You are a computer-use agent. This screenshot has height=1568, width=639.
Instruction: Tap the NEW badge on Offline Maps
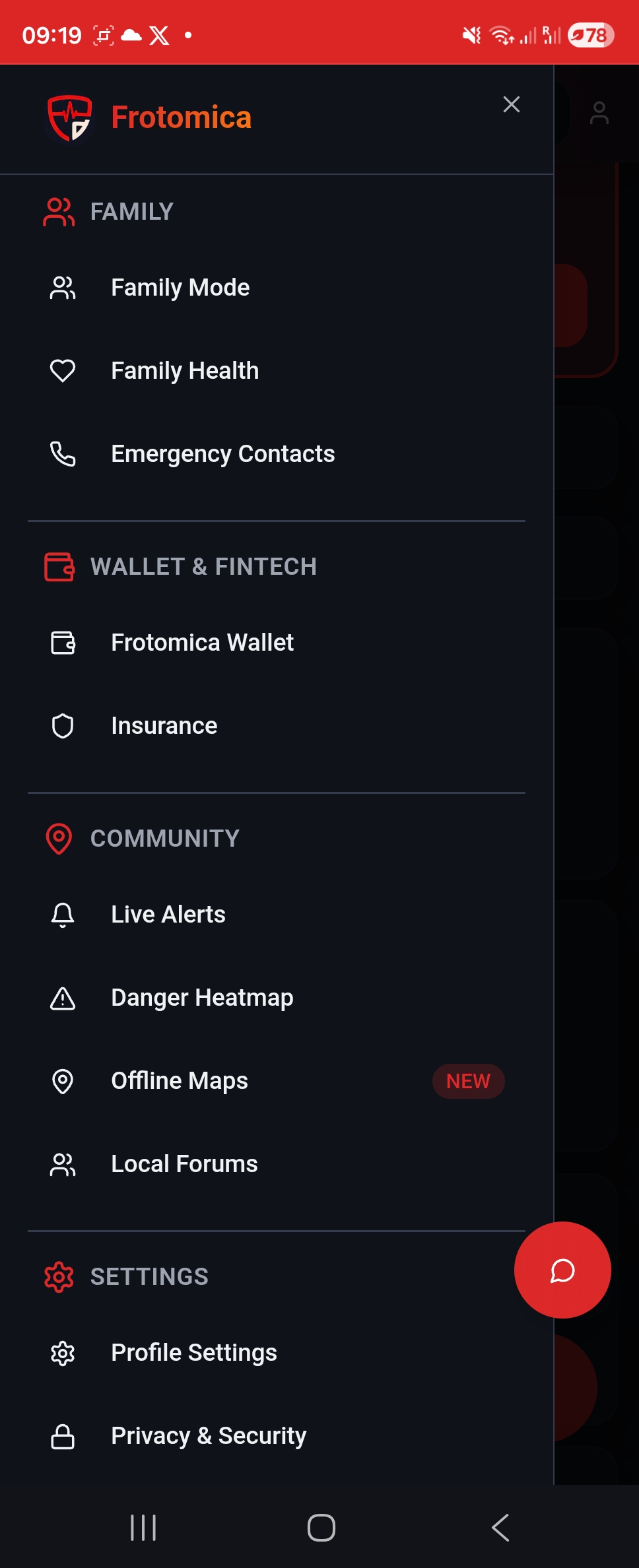pos(468,1081)
